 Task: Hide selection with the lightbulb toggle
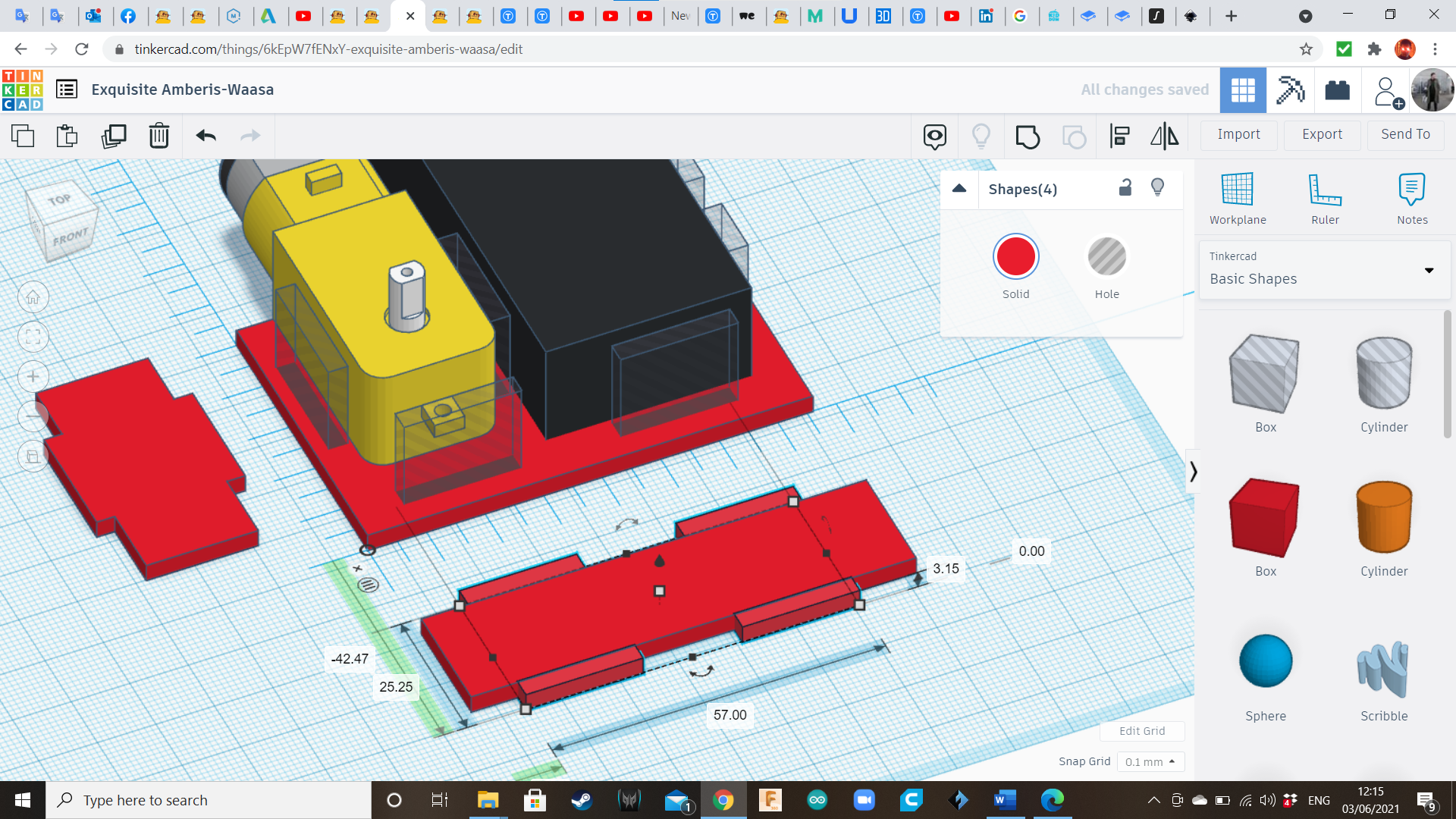coord(1158,187)
